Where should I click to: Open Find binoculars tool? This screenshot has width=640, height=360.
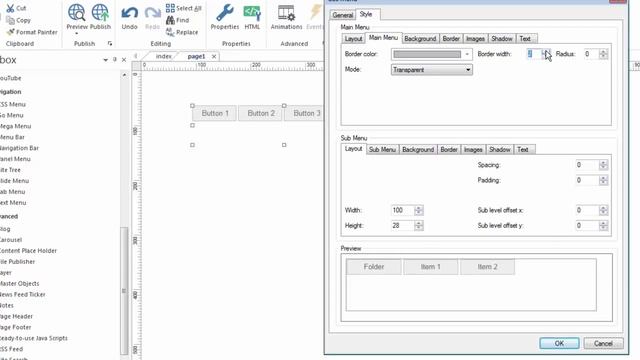tap(178, 20)
